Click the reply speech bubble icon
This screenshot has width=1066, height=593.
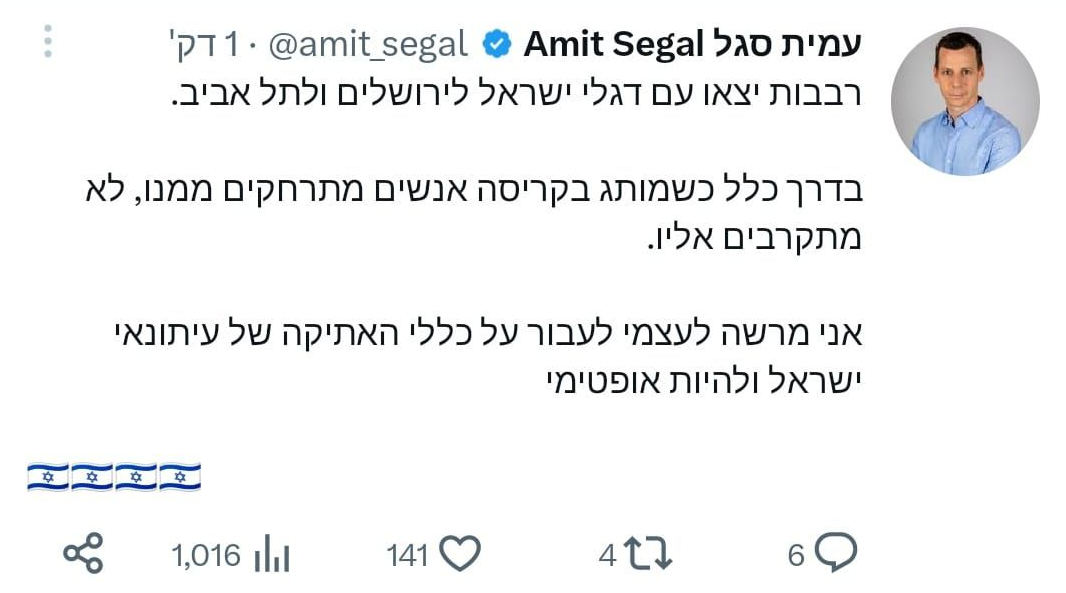pos(836,553)
